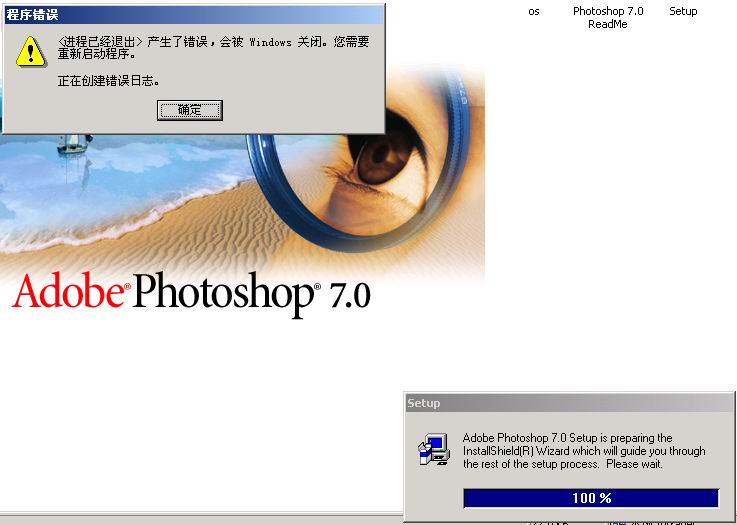Click the 程序错误 dialog title bar
The width and height of the screenshot is (737, 525).
coord(194,15)
